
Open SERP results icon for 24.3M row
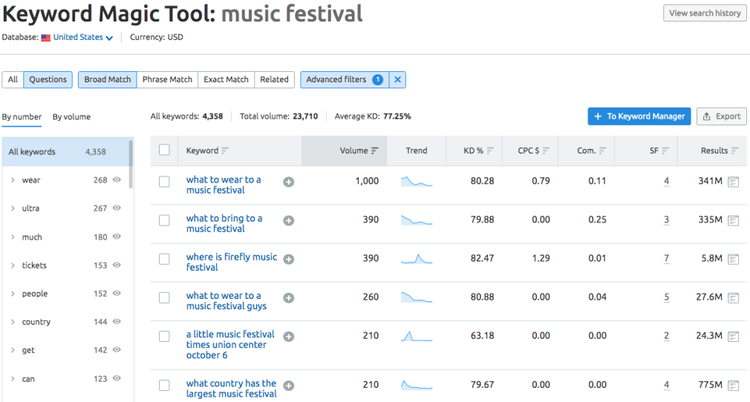[733, 336]
